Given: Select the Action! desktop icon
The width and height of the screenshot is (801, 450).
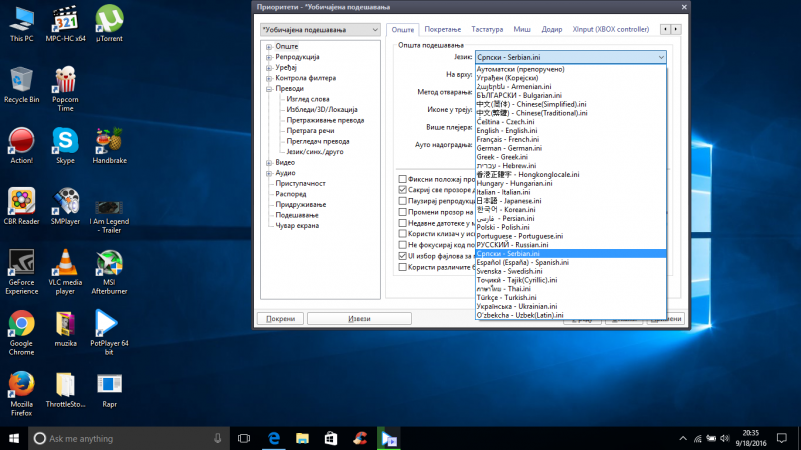Looking at the screenshot, I should (x=21, y=146).
